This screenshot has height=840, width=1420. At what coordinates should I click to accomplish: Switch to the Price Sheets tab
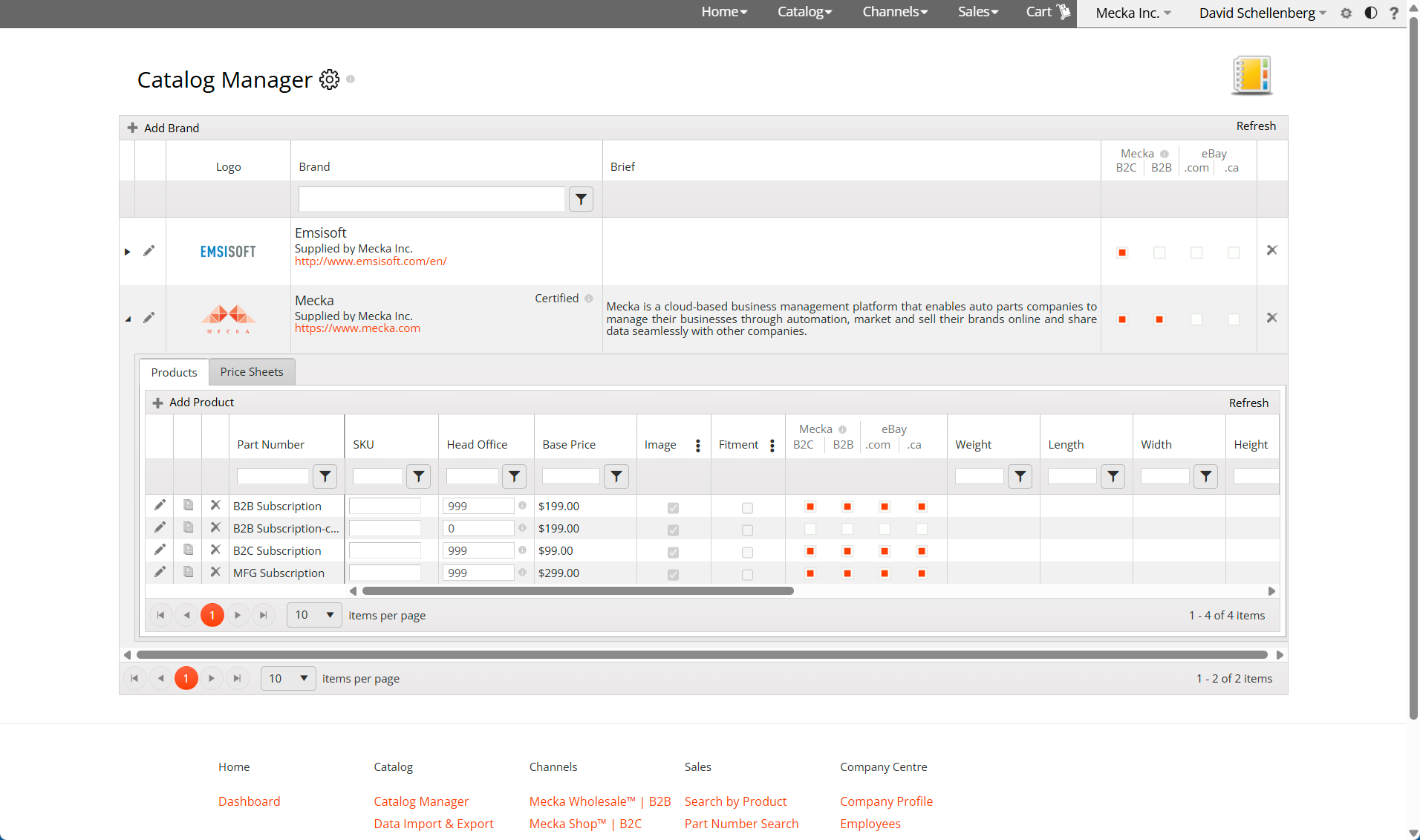tap(251, 371)
